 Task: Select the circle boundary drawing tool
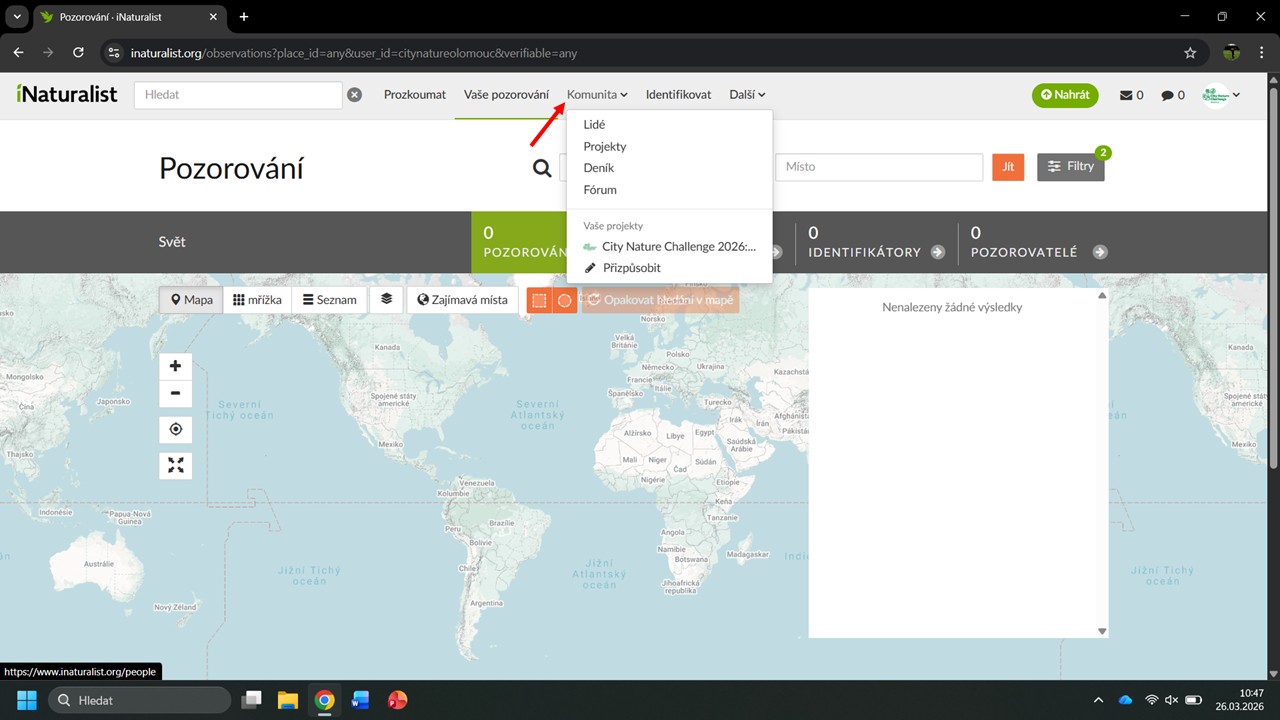tap(565, 300)
